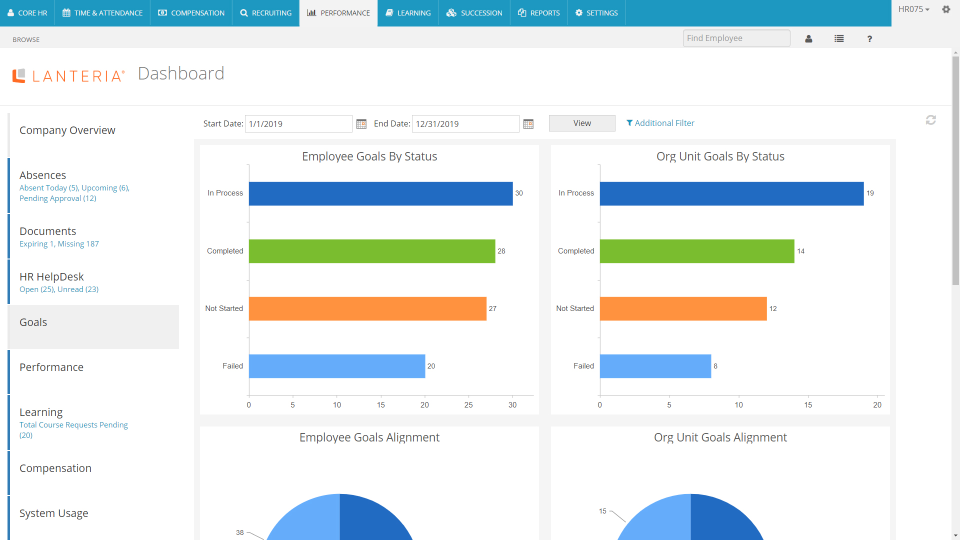Image resolution: width=960 pixels, height=540 pixels.
Task: Click the list view icon in header
Action: click(839, 39)
